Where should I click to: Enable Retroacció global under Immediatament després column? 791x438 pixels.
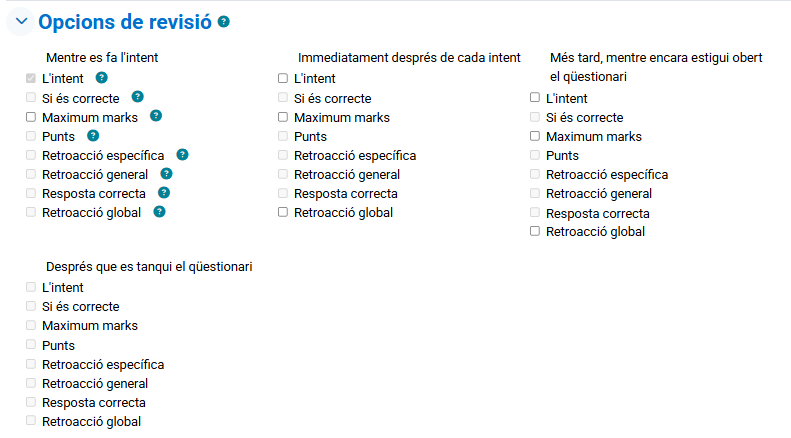[x=283, y=212]
